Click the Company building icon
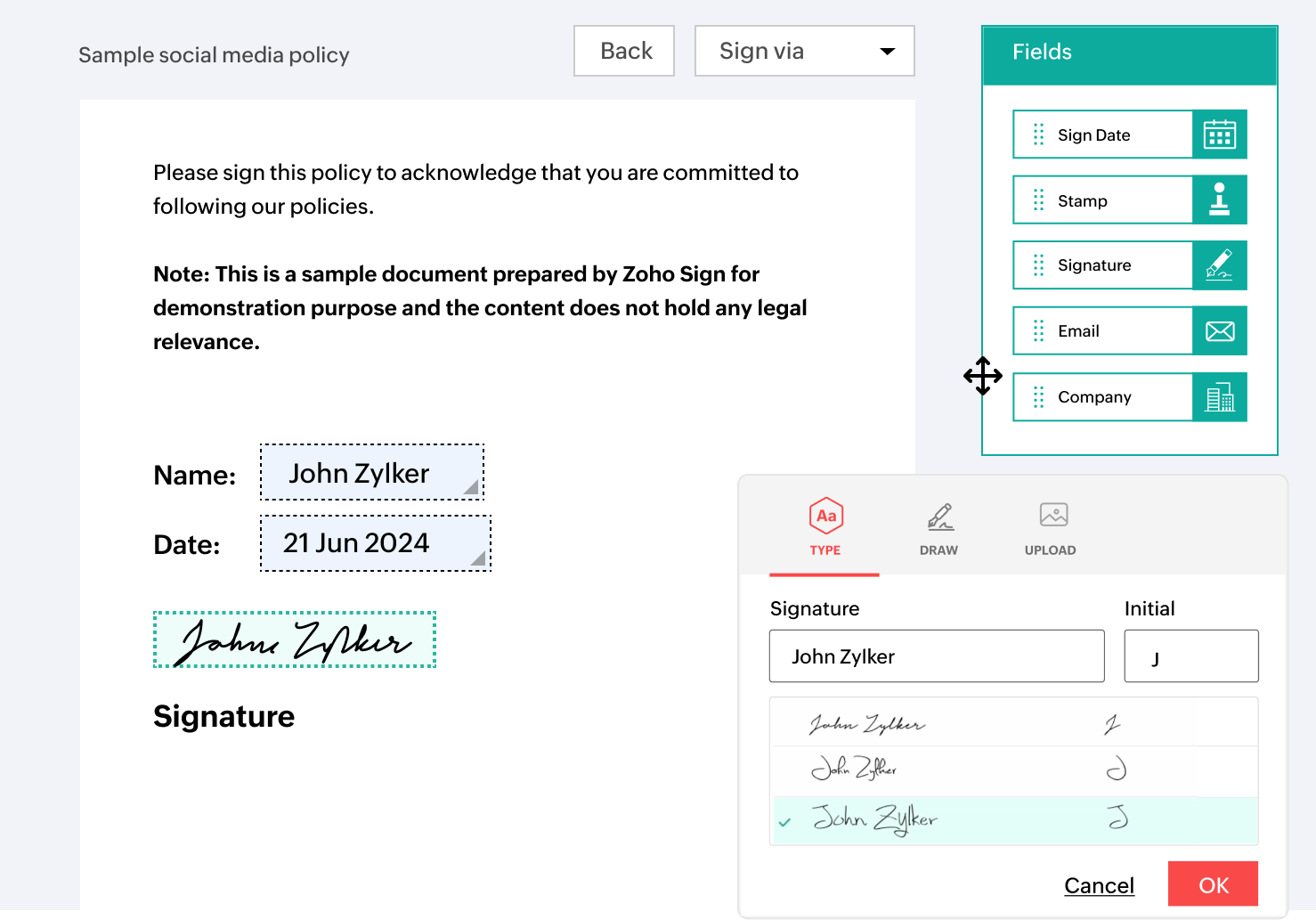Image resolution: width=1316 pixels, height=920 pixels. pyautogui.click(x=1220, y=396)
